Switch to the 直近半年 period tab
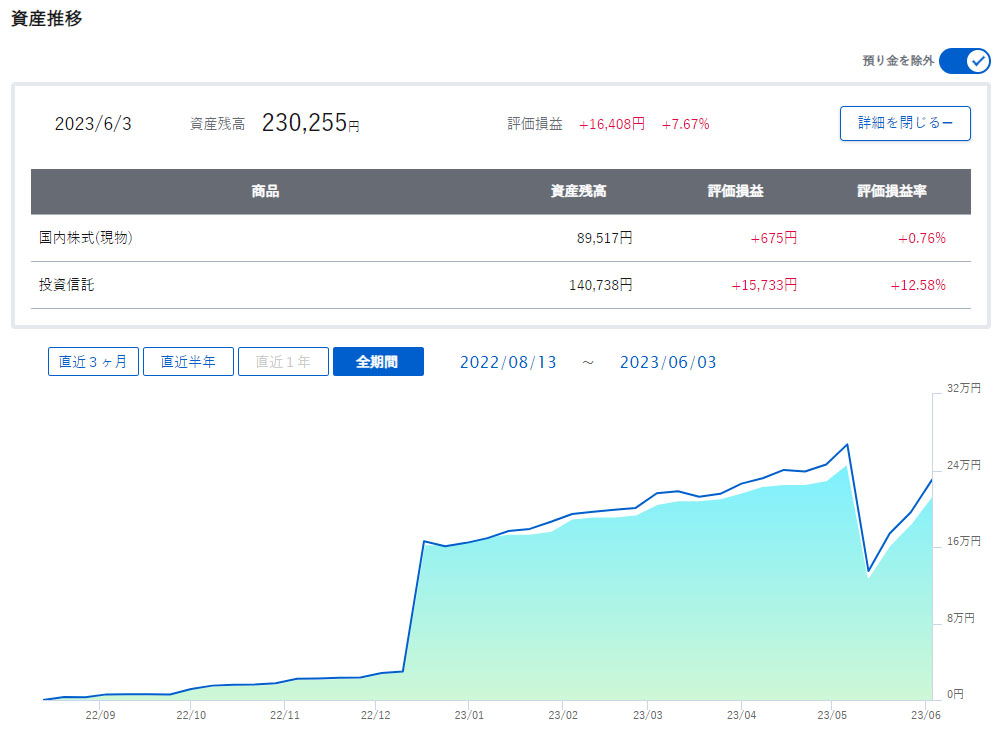 point(188,362)
